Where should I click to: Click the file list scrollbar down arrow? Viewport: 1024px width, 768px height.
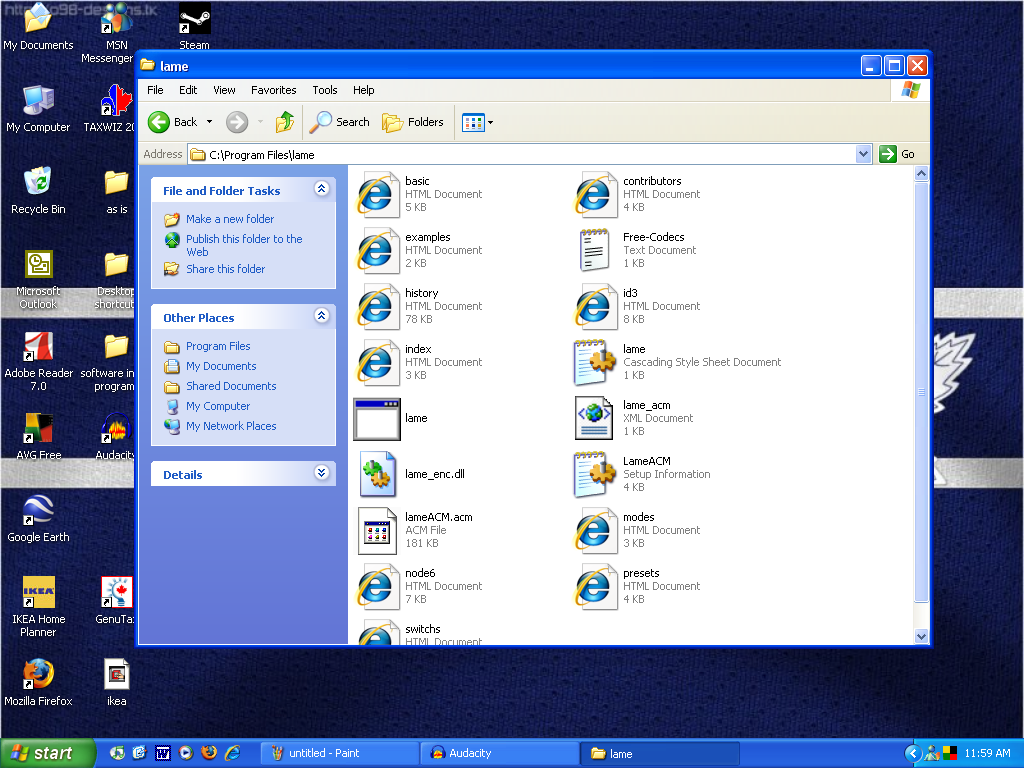[921, 636]
